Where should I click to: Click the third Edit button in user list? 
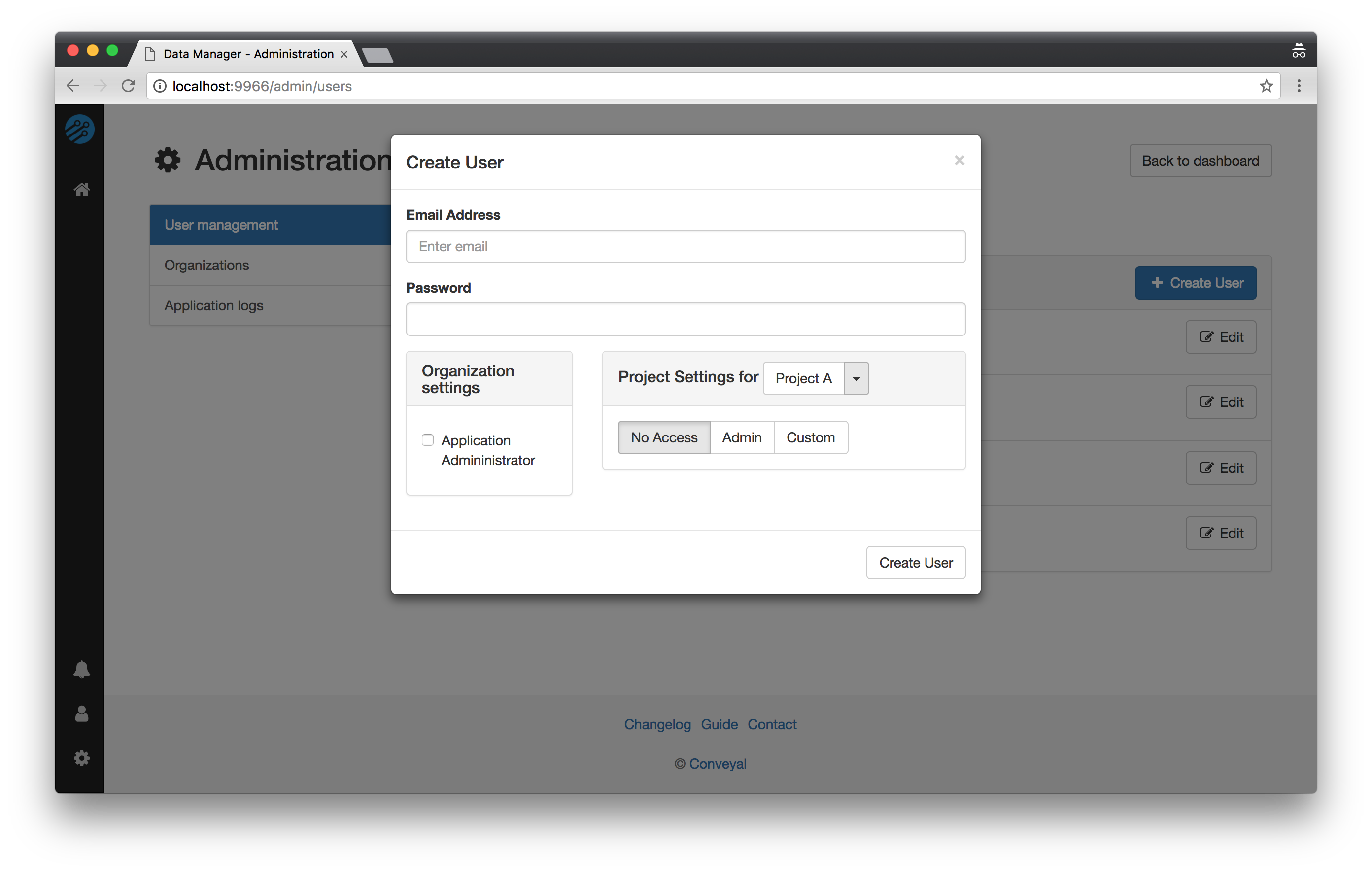(x=1221, y=468)
